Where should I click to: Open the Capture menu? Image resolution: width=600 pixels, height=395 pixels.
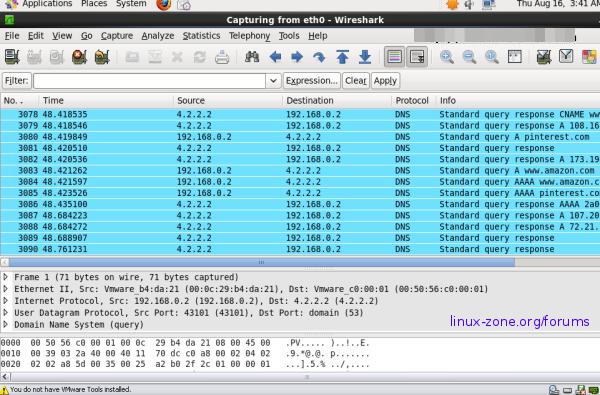pyautogui.click(x=117, y=36)
